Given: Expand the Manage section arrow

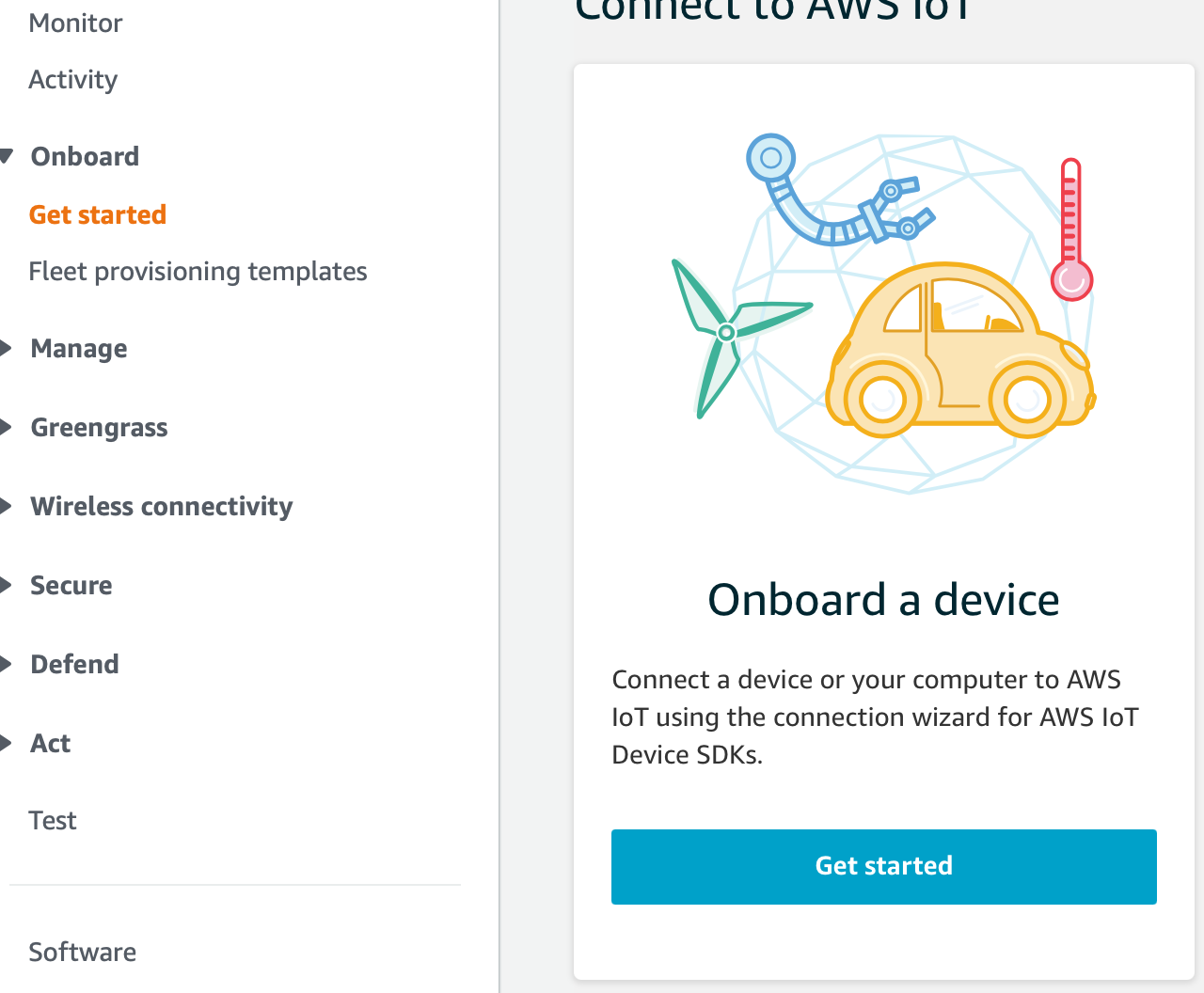Looking at the screenshot, I should [x=7, y=349].
